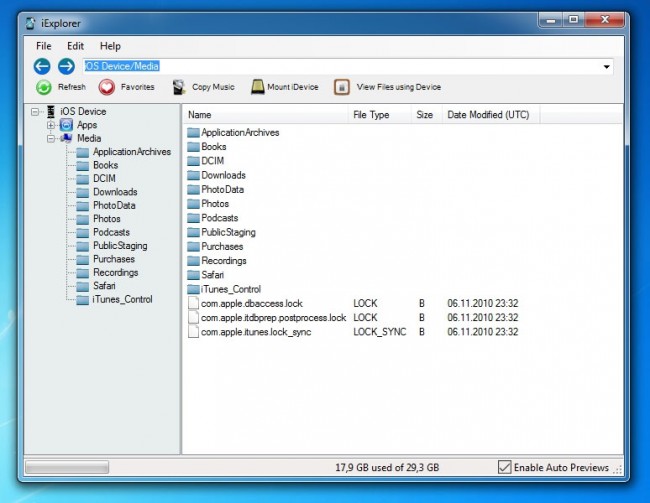Click the blue Forward arrow icon

click(x=66, y=66)
